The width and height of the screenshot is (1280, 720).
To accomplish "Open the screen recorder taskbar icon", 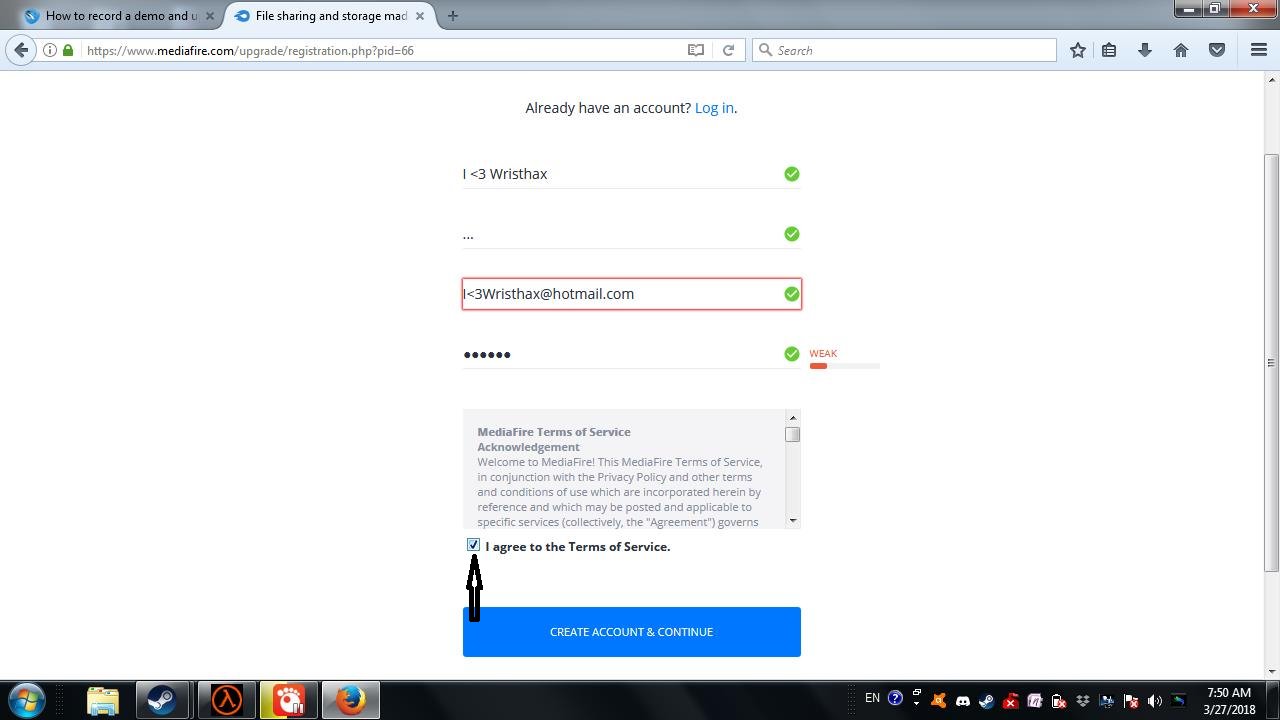I will coord(289,700).
